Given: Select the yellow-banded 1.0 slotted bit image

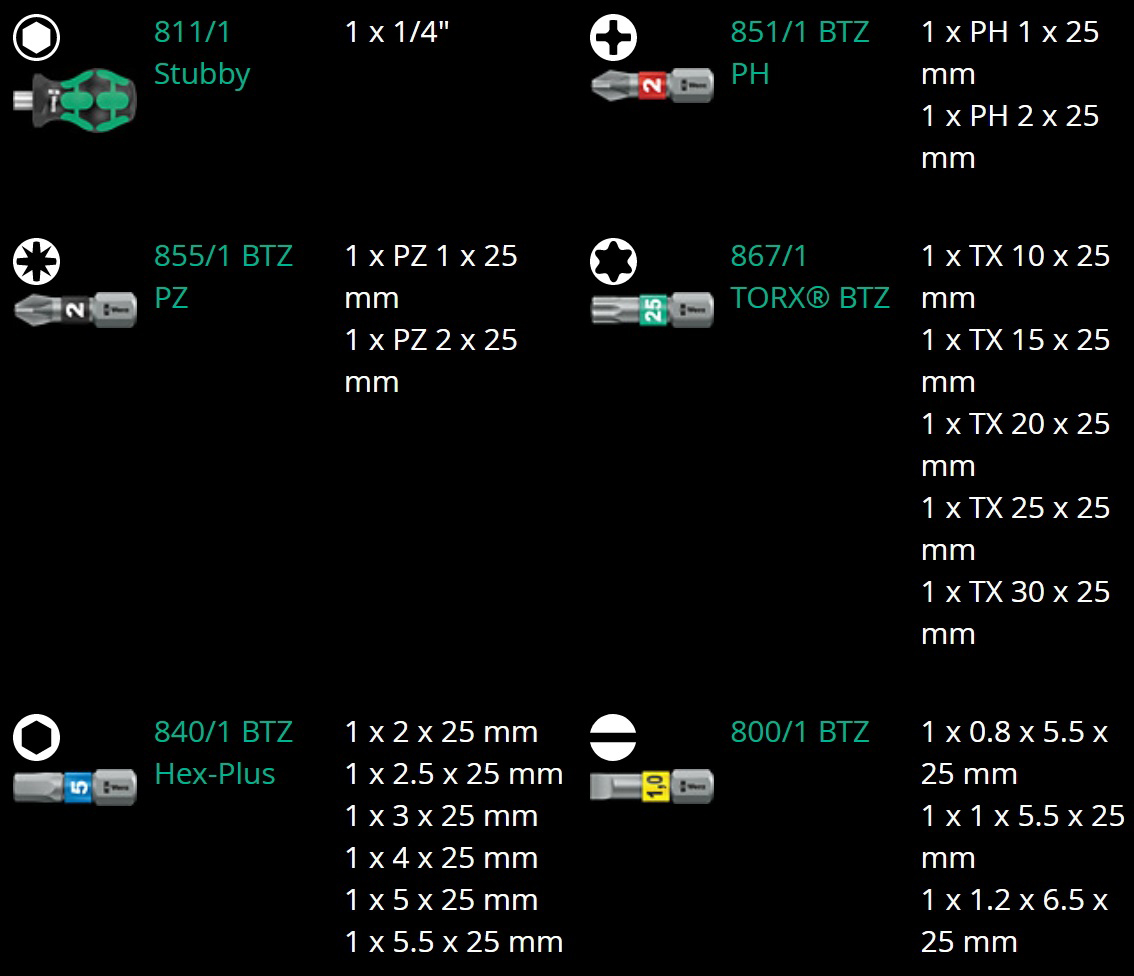Looking at the screenshot, I should pyautogui.click(x=652, y=786).
